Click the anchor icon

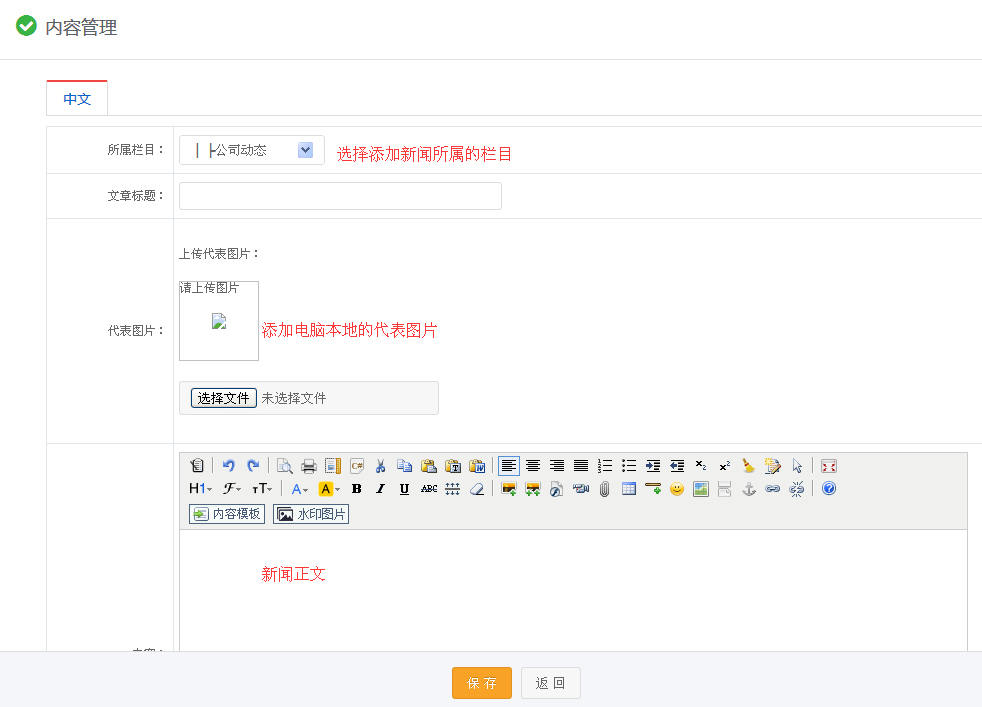point(748,489)
